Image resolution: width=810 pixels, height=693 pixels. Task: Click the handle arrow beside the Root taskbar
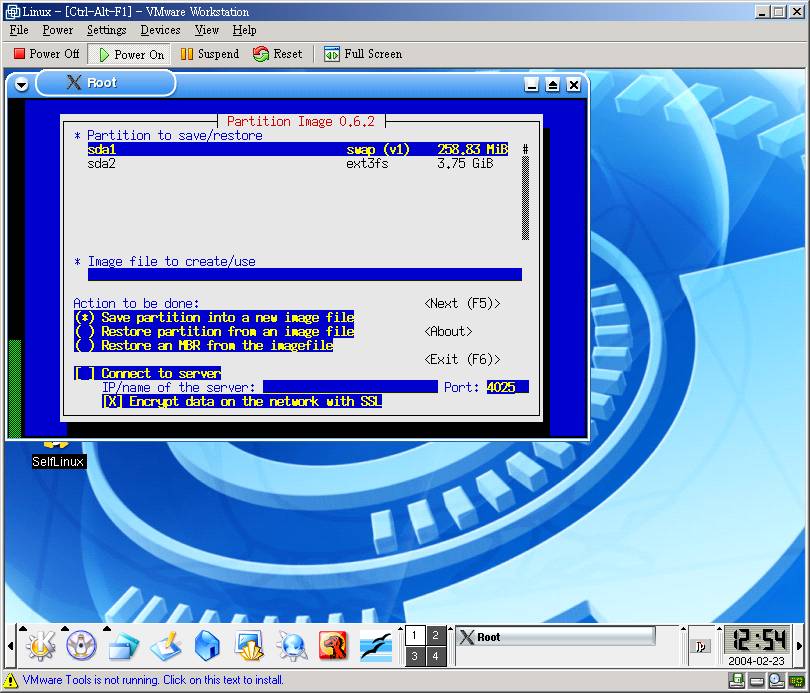[x=450, y=628]
